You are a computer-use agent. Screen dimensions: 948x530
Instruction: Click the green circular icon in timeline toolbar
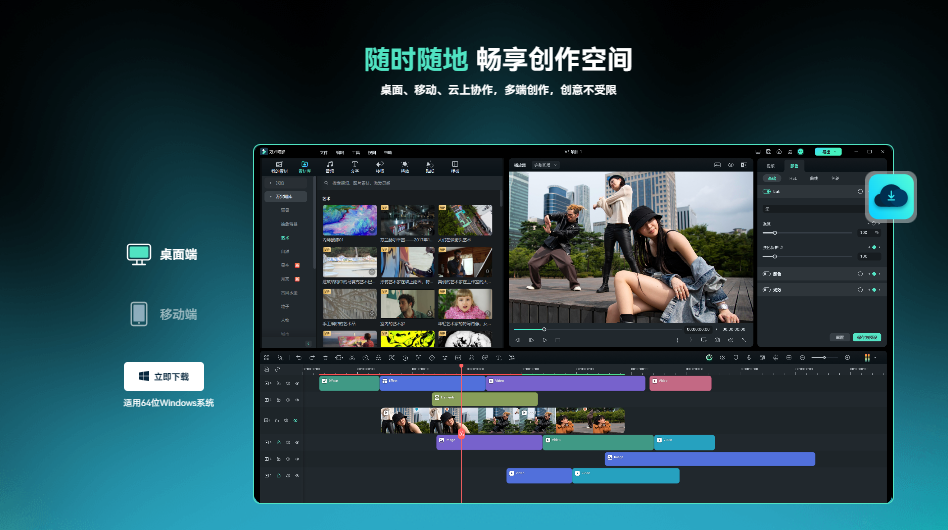tap(709, 358)
